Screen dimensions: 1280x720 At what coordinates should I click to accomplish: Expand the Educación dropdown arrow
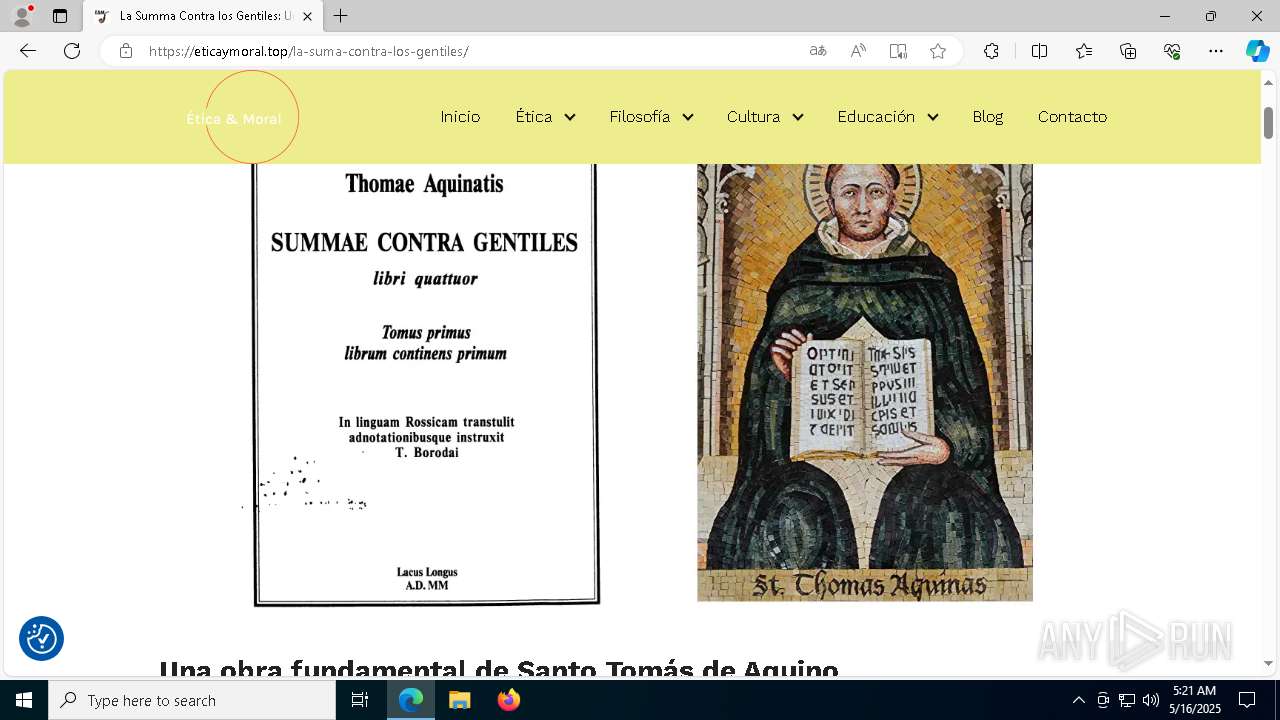pos(933,117)
